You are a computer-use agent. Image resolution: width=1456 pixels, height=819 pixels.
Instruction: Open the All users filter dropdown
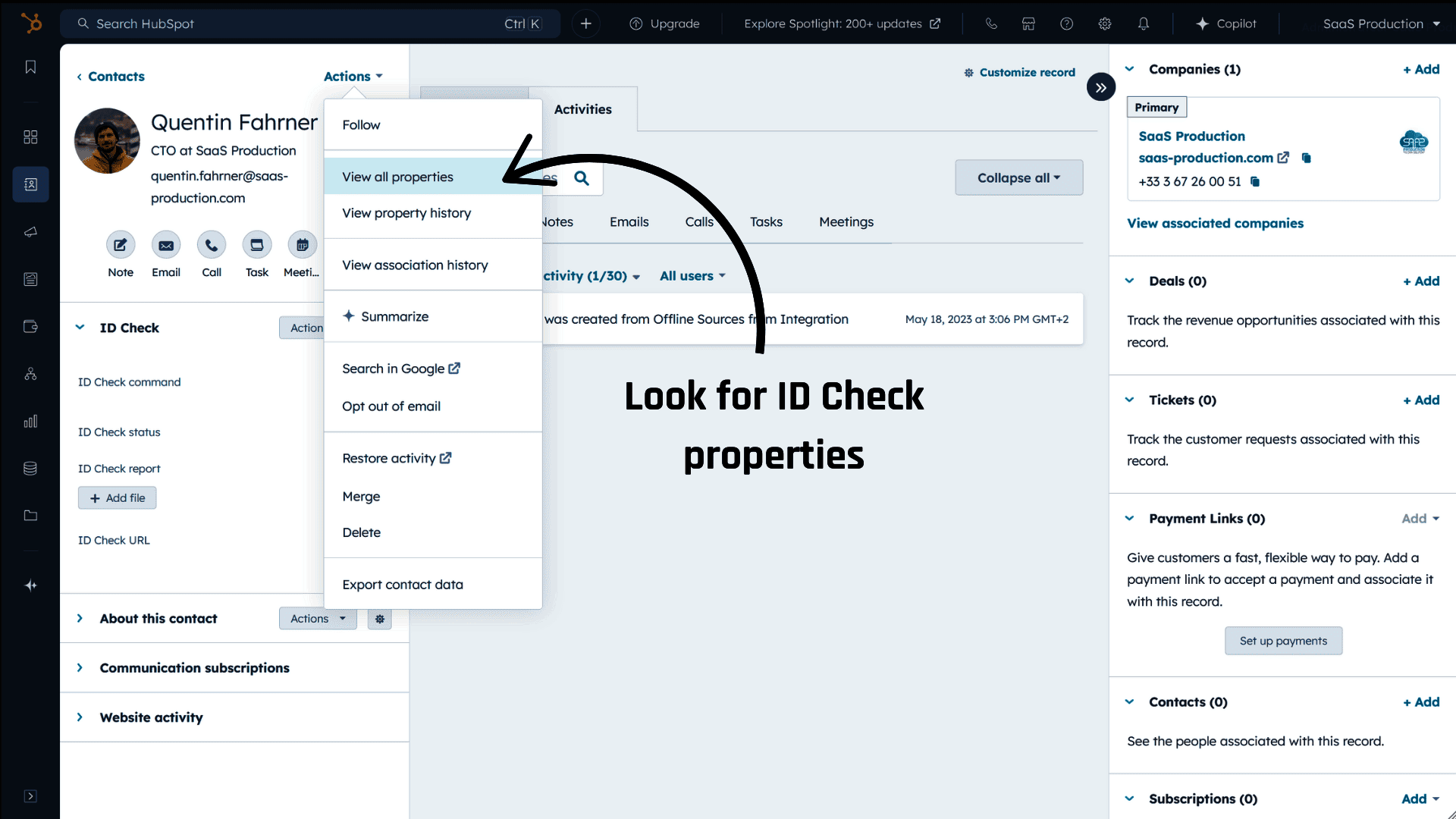(x=692, y=276)
